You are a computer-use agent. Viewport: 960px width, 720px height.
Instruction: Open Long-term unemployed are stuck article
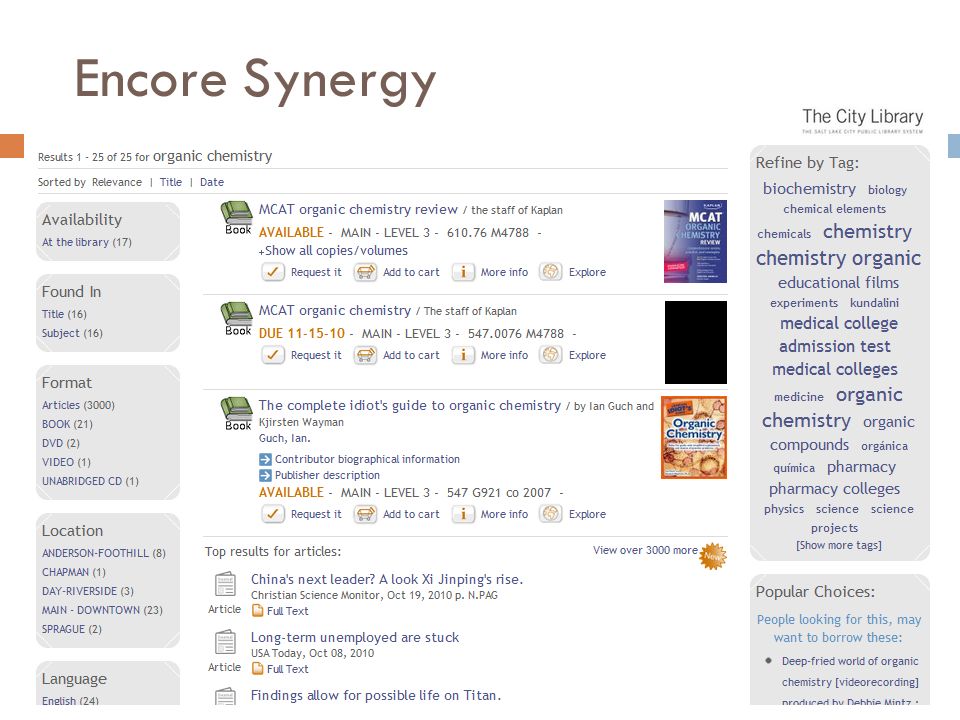tap(355, 637)
